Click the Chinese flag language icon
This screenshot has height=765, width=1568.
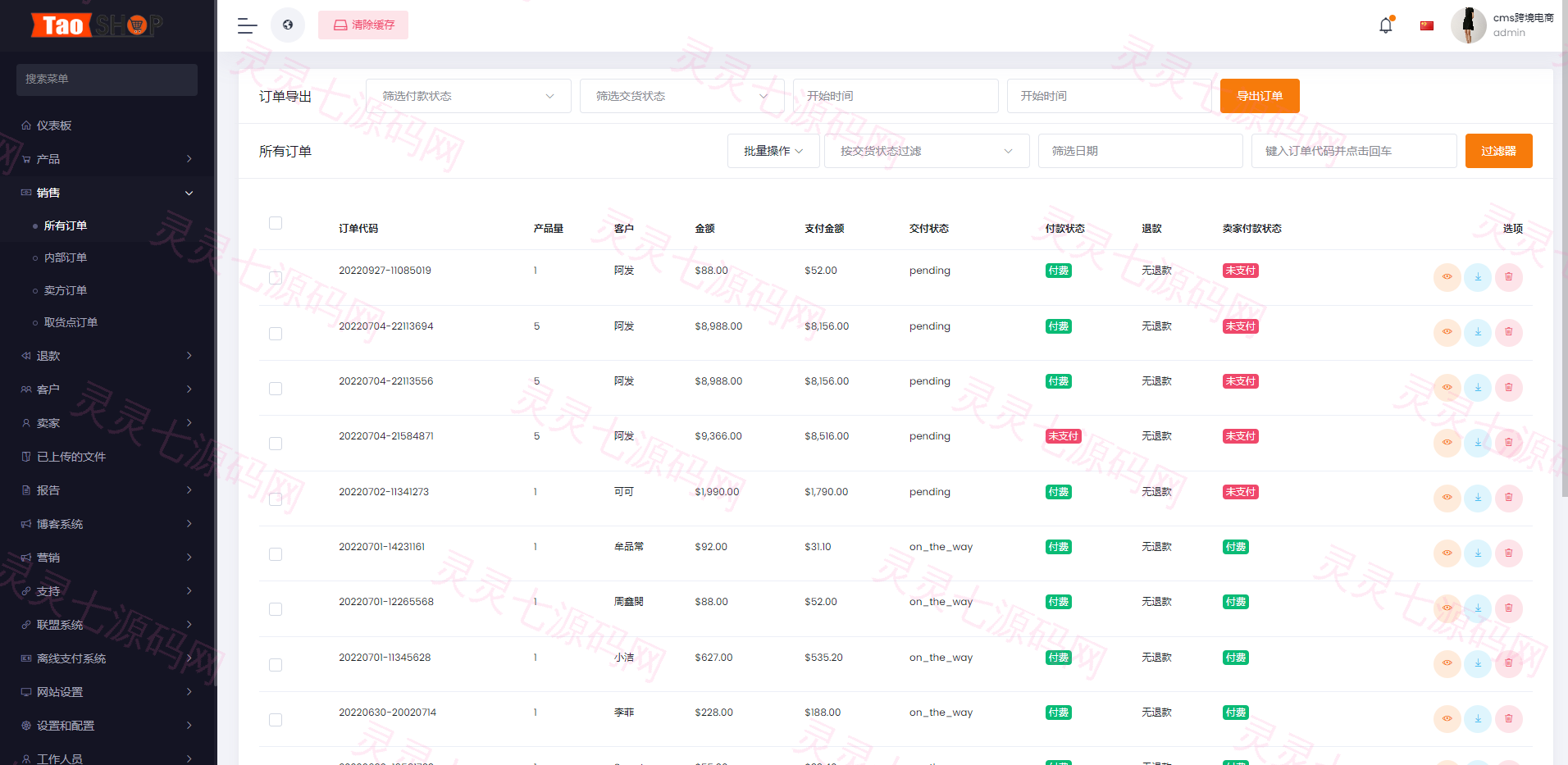click(x=1427, y=25)
